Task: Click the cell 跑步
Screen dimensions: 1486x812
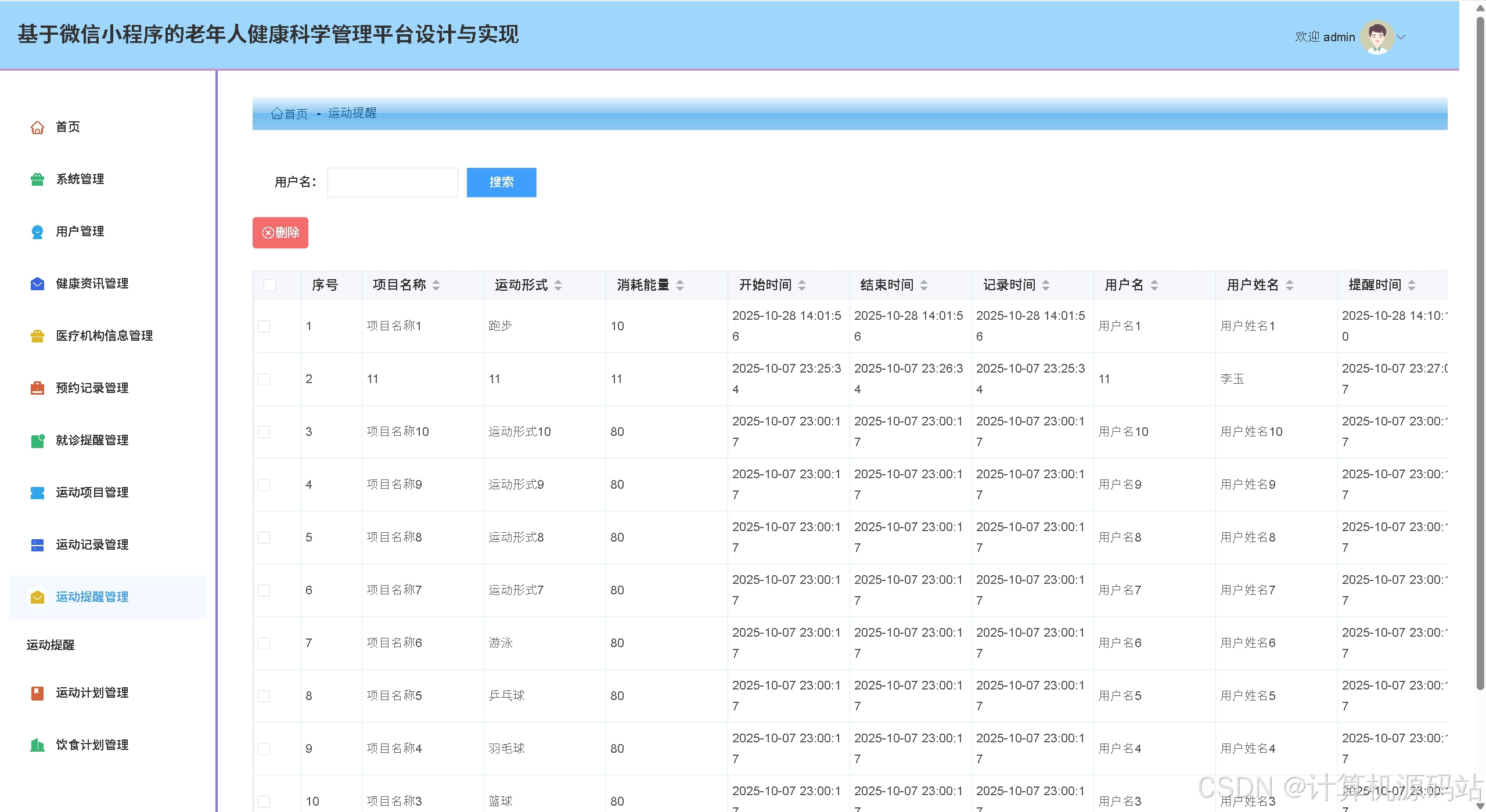Action: (x=500, y=326)
